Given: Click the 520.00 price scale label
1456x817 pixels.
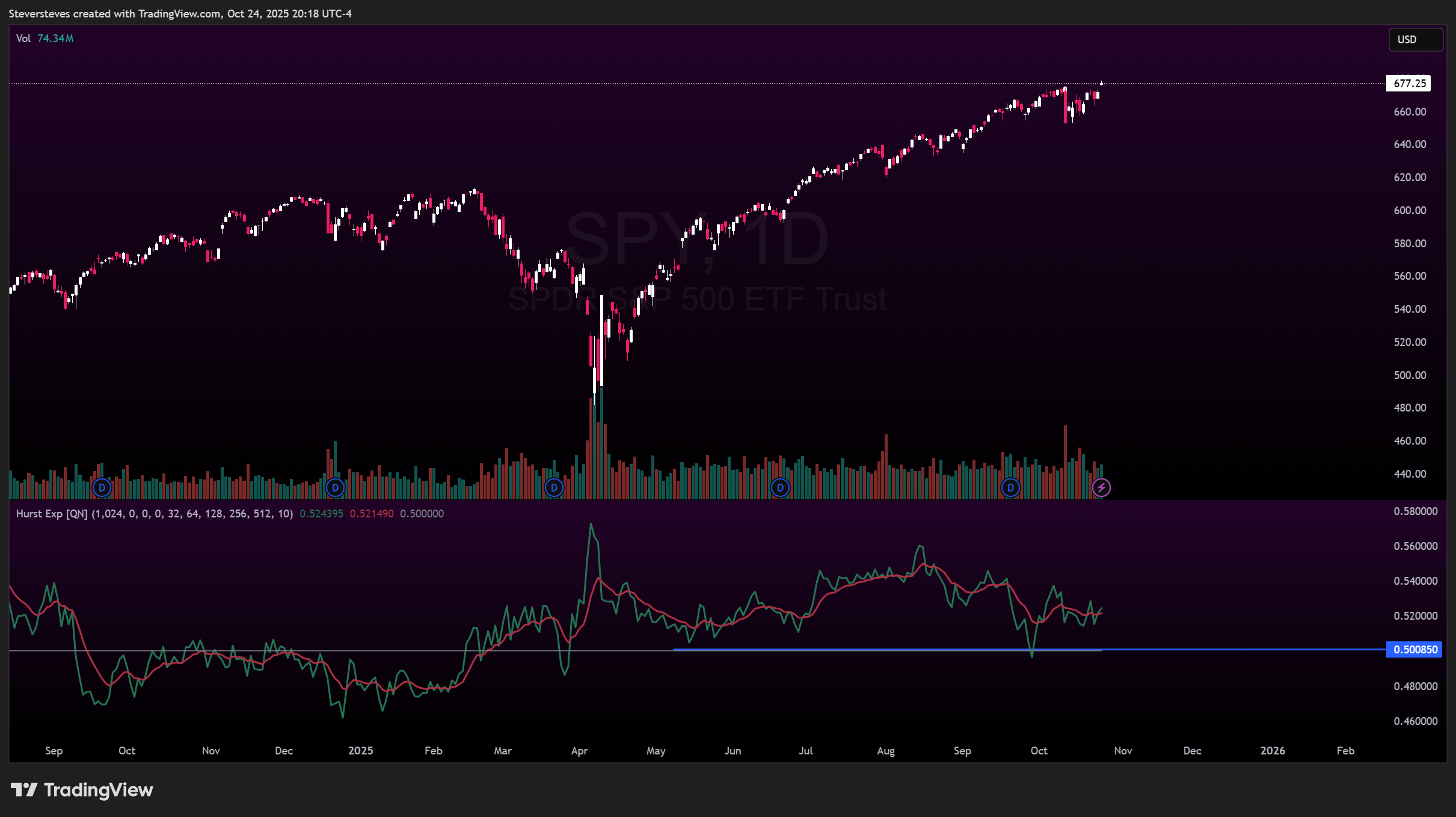Looking at the screenshot, I should pyautogui.click(x=1410, y=342).
